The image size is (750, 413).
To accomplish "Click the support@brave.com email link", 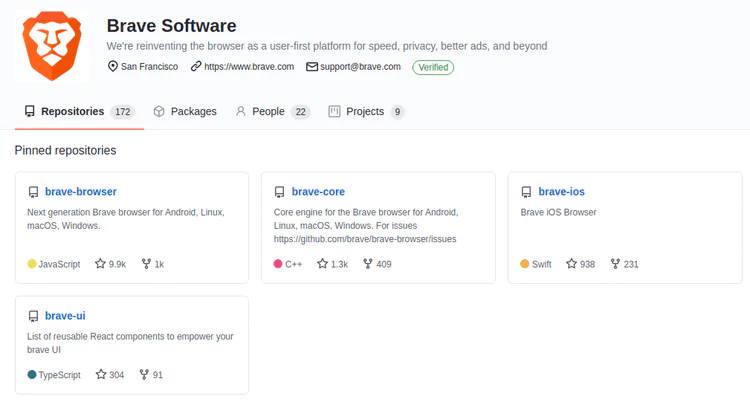I will tap(360, 67).
